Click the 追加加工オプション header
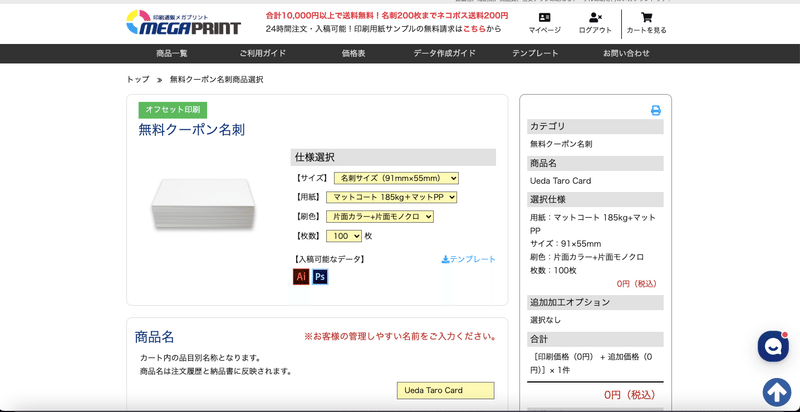800x412 pixels. click(595, 302)
